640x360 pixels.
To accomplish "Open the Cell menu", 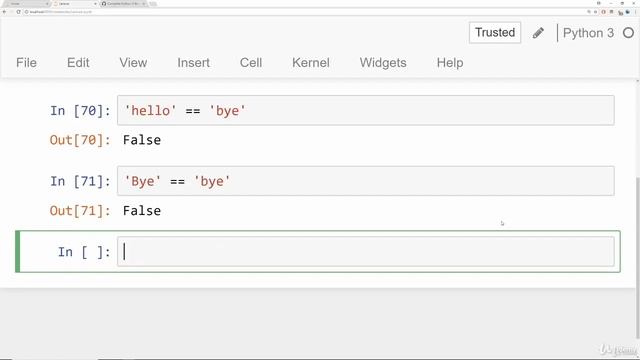I will 251,63.
